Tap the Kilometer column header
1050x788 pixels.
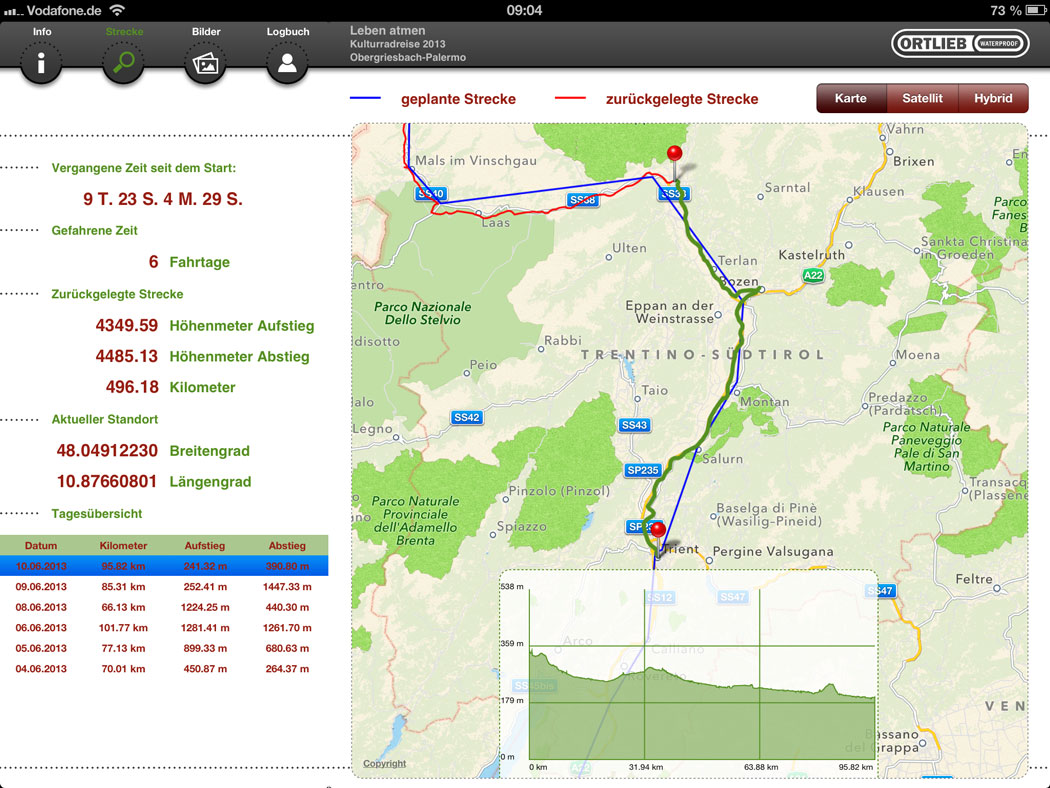(123, 546)
